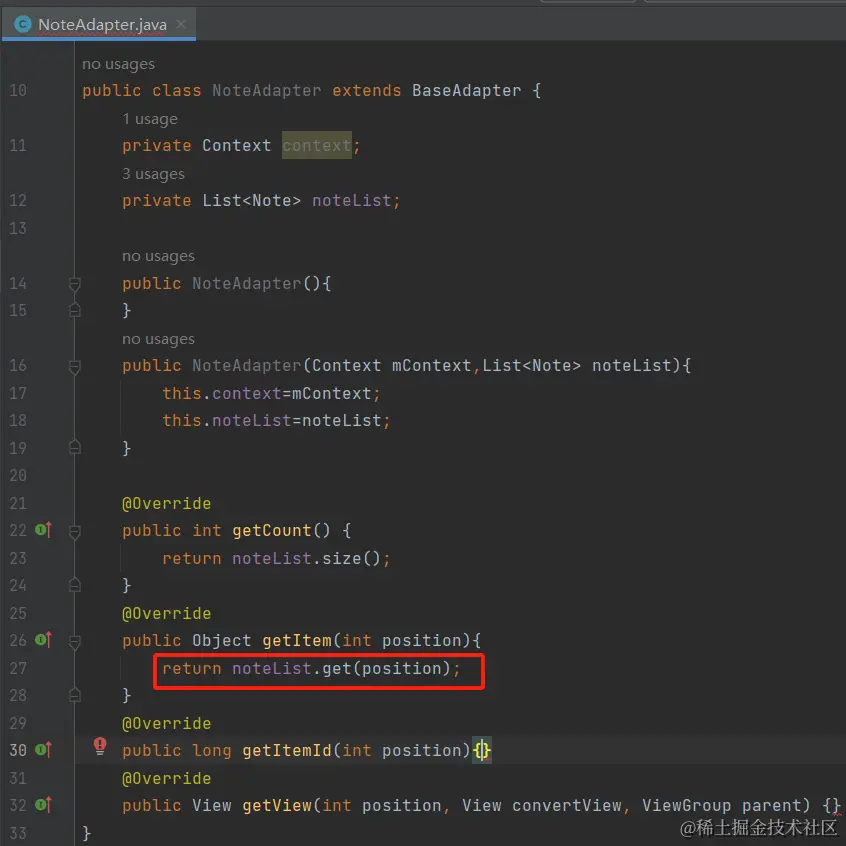This screenshot has width=846, height=846.
Task: Click the @Override annotation on line 21
Action: coord(166,503)
